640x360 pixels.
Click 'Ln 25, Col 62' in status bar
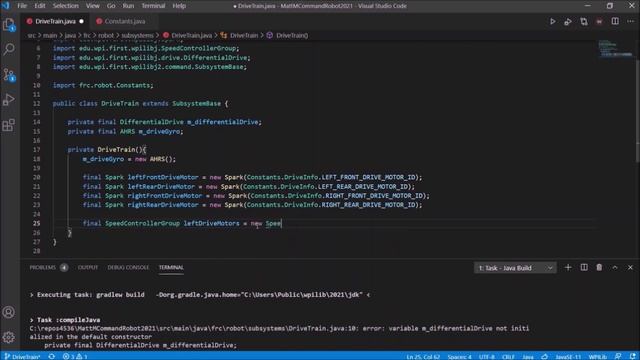click(423, 356)
